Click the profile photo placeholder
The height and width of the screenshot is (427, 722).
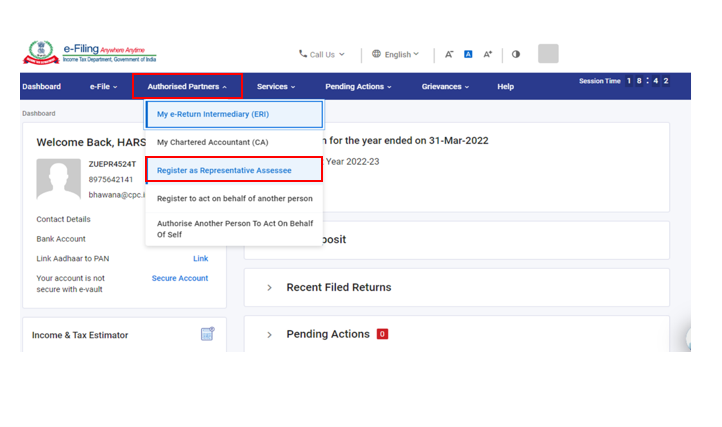point(58,179)
